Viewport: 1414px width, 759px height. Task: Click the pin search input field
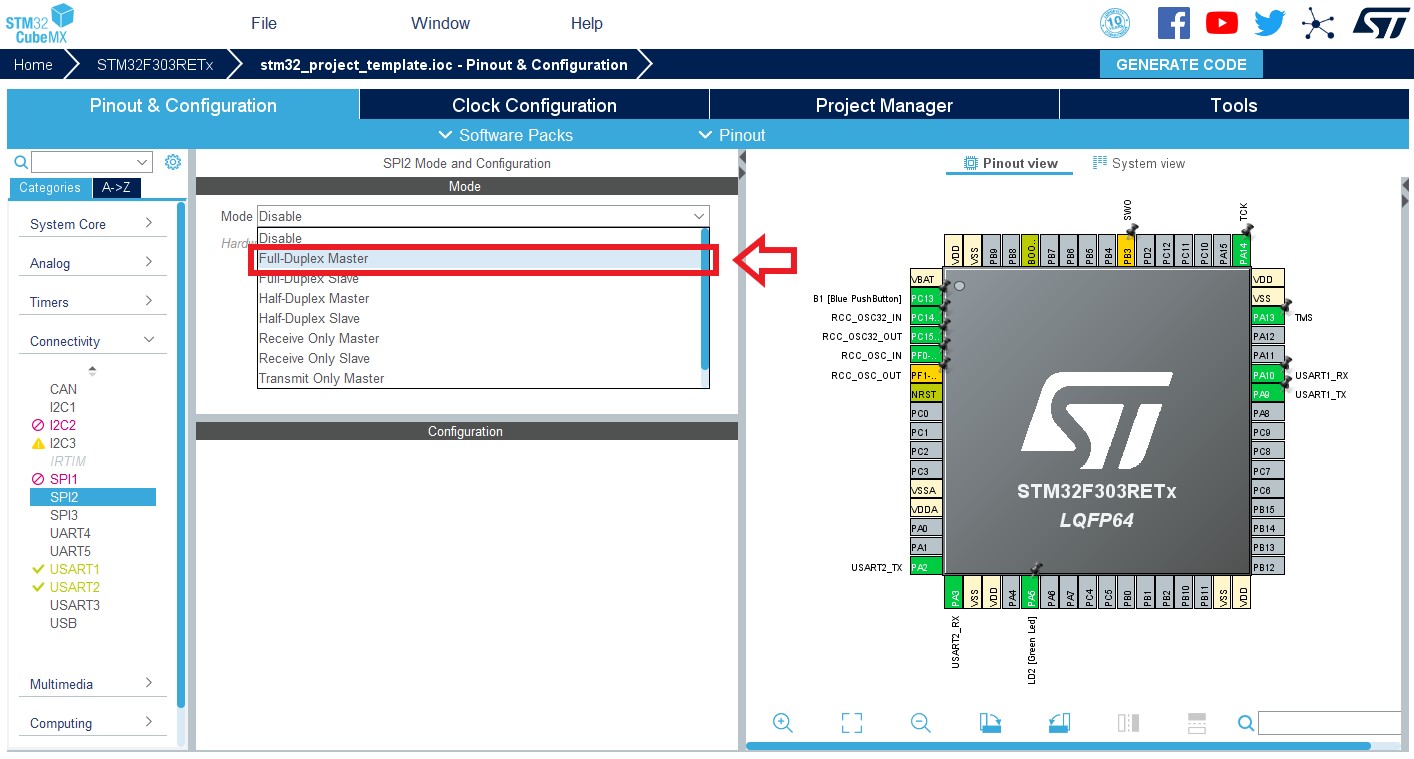1330,723
